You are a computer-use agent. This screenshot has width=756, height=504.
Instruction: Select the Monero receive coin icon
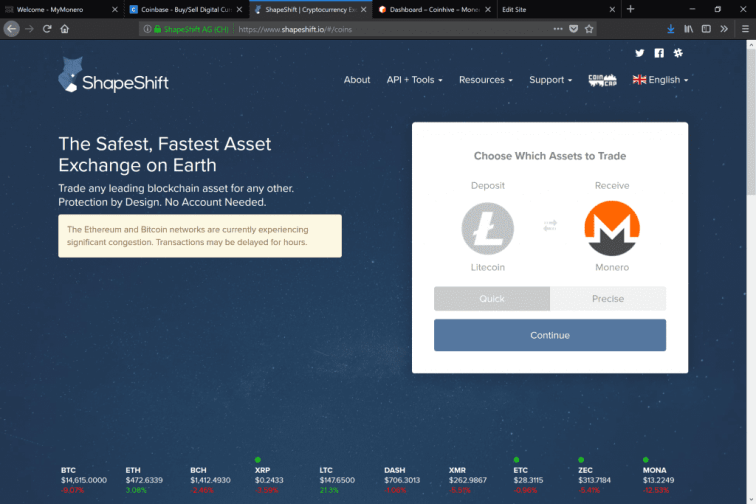tap(612, 228)
